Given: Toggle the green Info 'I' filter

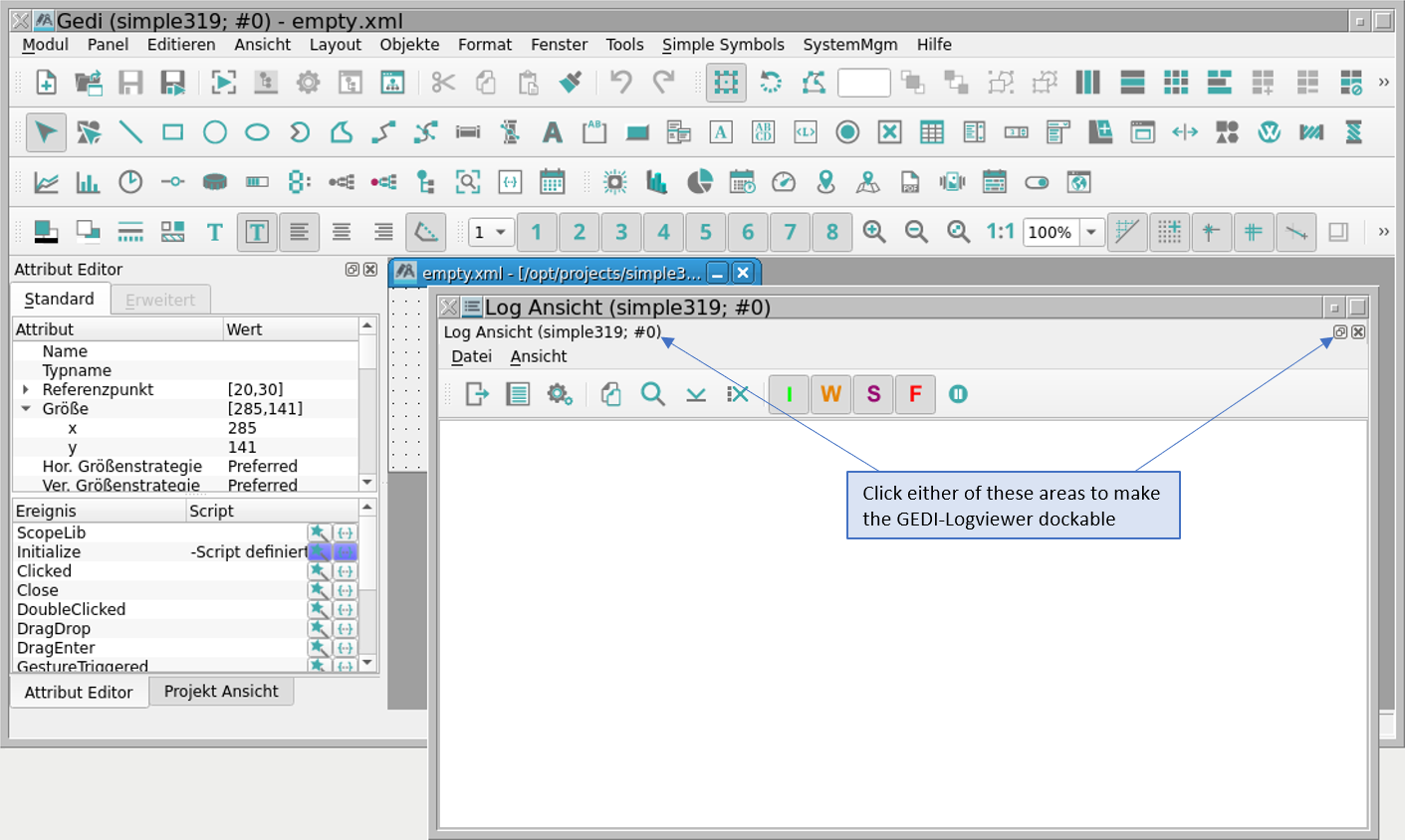Looking at the screenshot, I should pos(789,394).
